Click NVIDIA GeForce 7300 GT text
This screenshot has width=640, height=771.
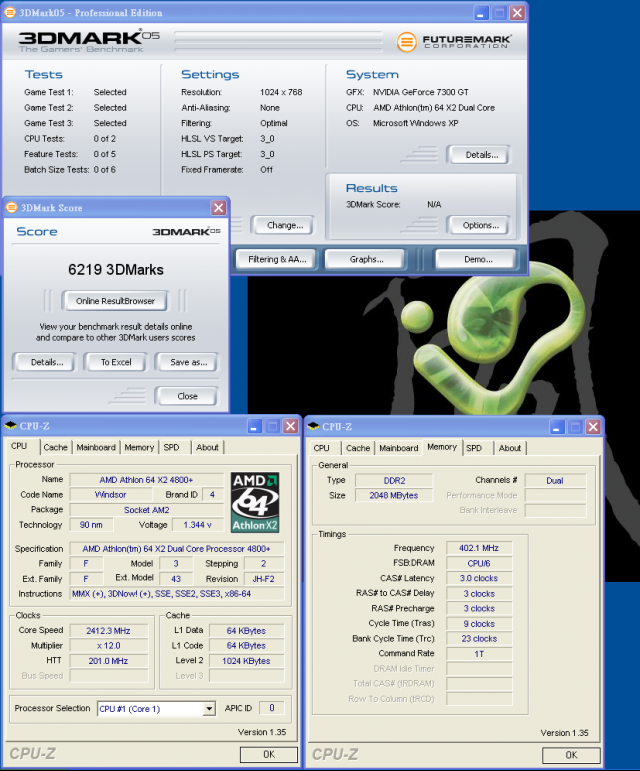421,92
